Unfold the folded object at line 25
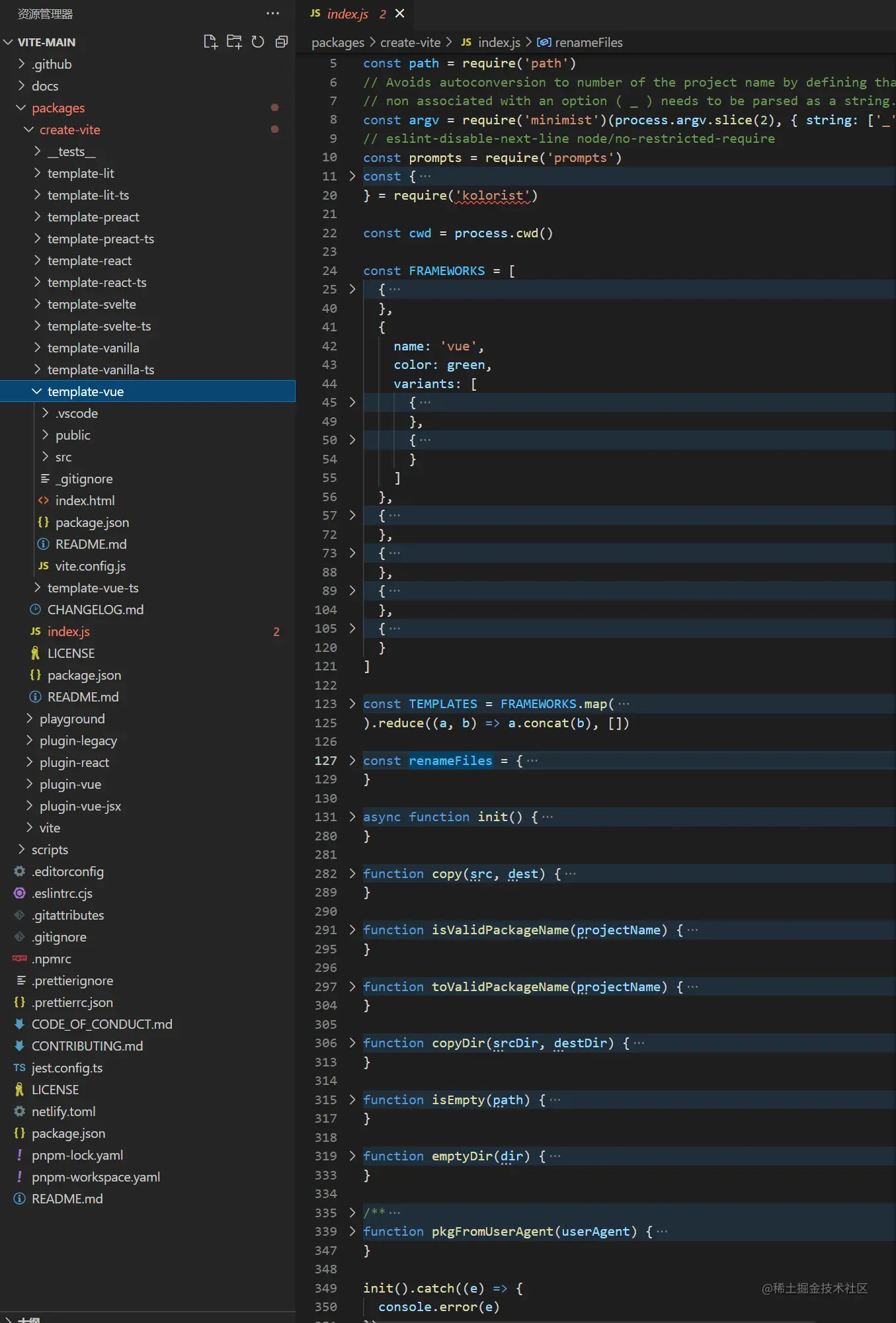Screen dimensions: 896x1323 tap(352, 290)
